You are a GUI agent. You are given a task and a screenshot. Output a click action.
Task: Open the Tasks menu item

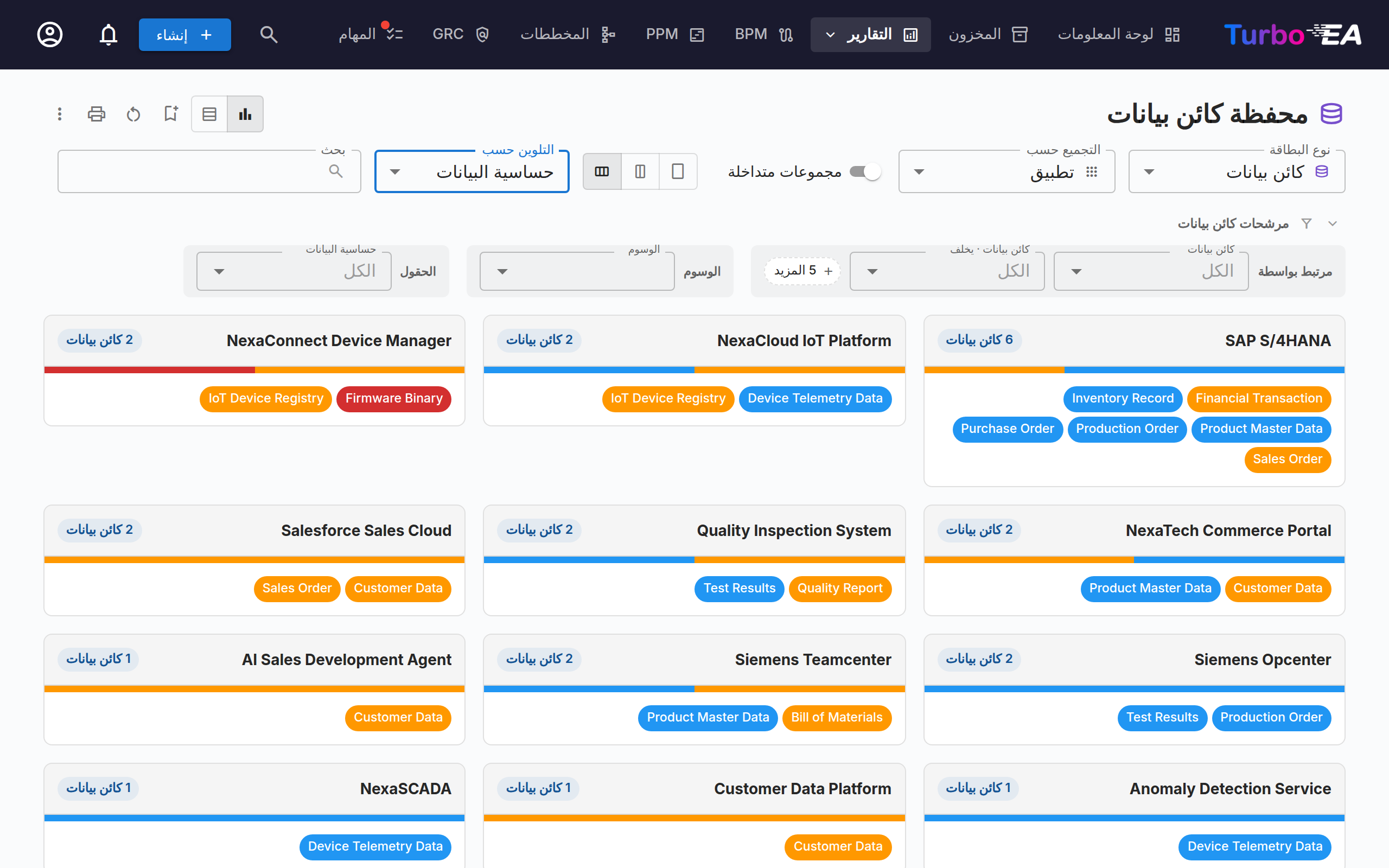click(370, 34)
